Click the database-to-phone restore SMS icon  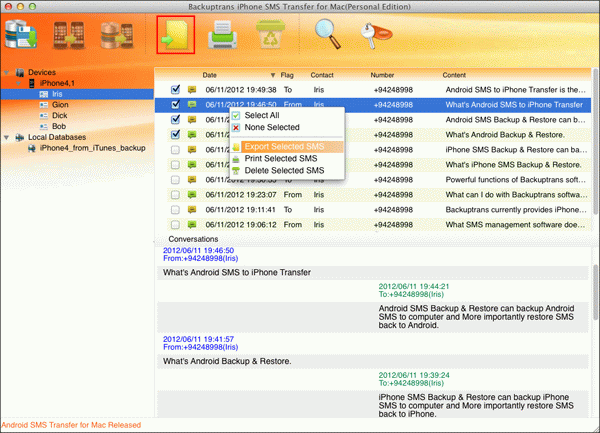117,36
